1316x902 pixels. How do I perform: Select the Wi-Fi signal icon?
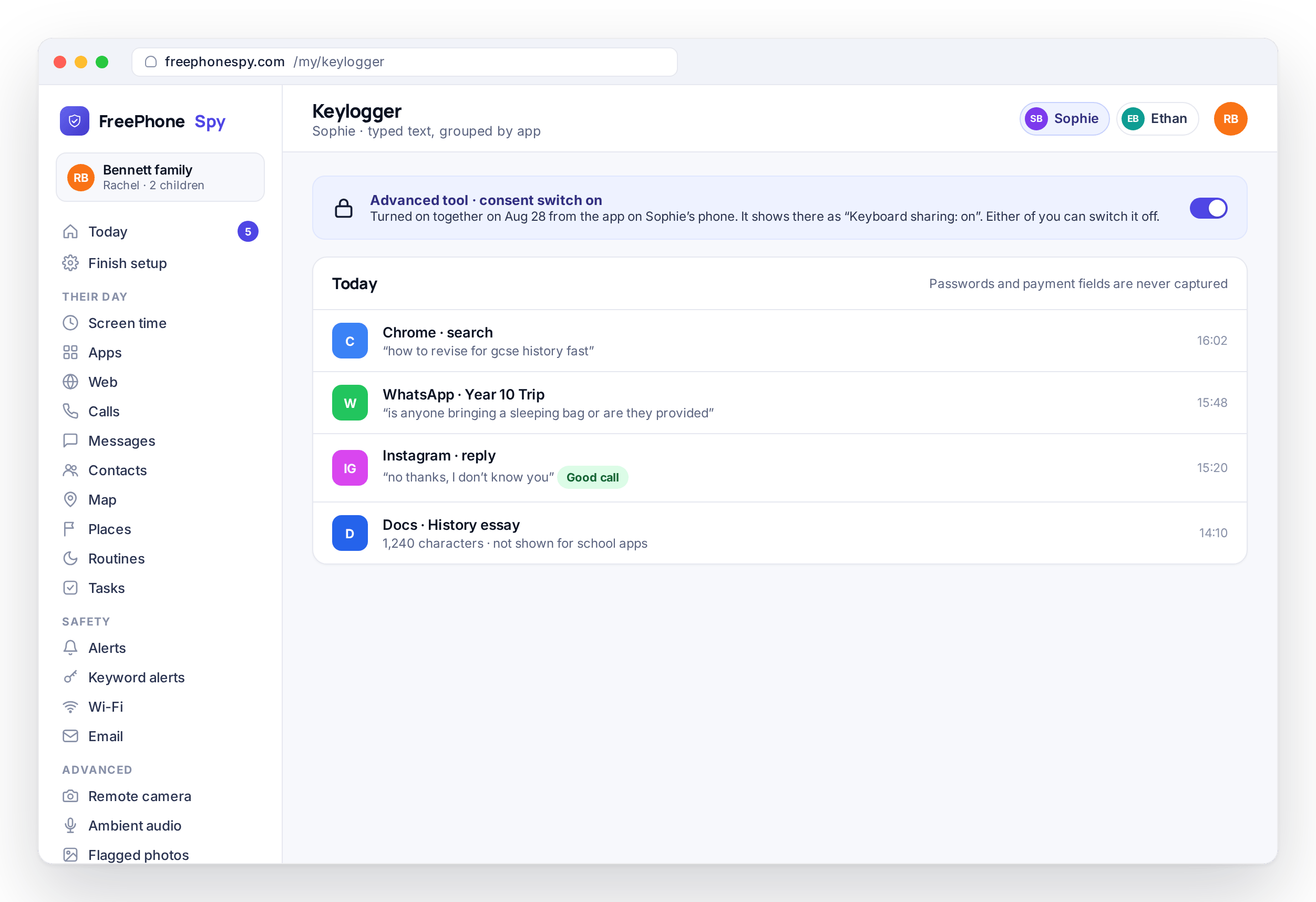70,707
